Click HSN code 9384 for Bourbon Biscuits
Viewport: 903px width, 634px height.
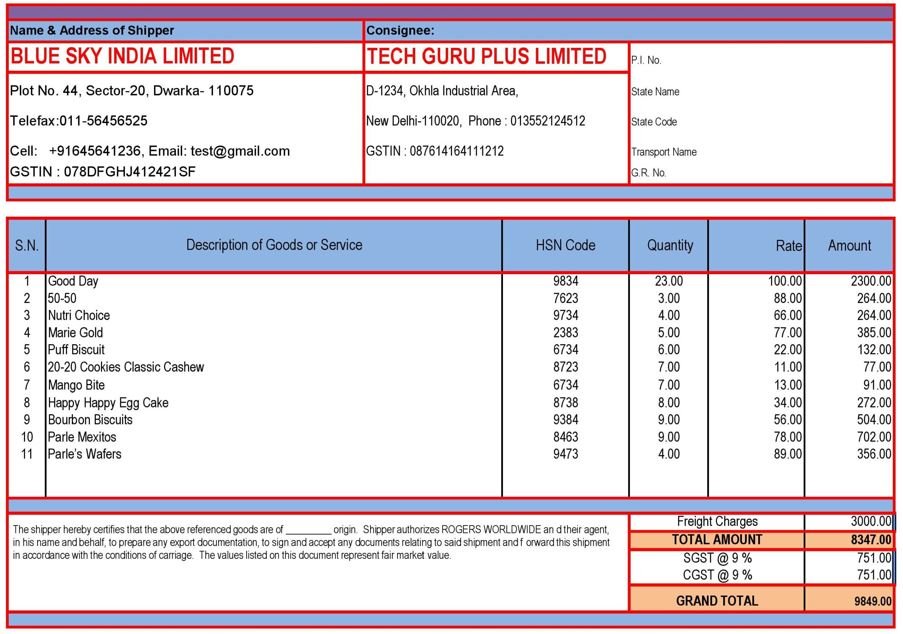pos(566,420)
